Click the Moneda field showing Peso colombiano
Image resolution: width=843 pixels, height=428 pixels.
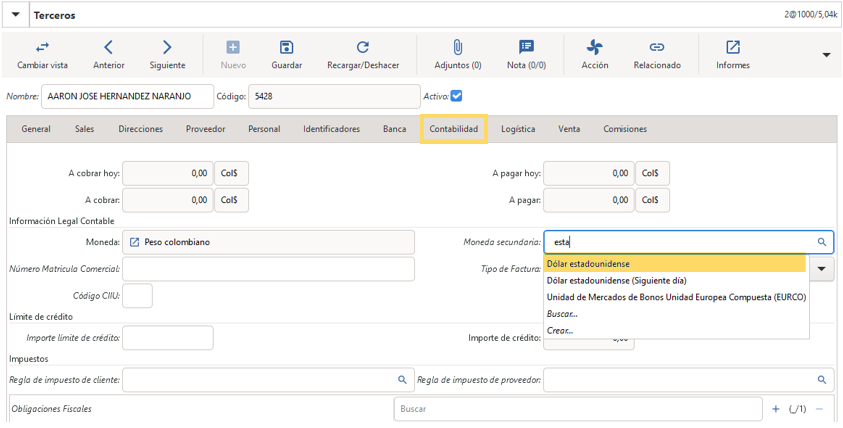(x=268, y=242)
